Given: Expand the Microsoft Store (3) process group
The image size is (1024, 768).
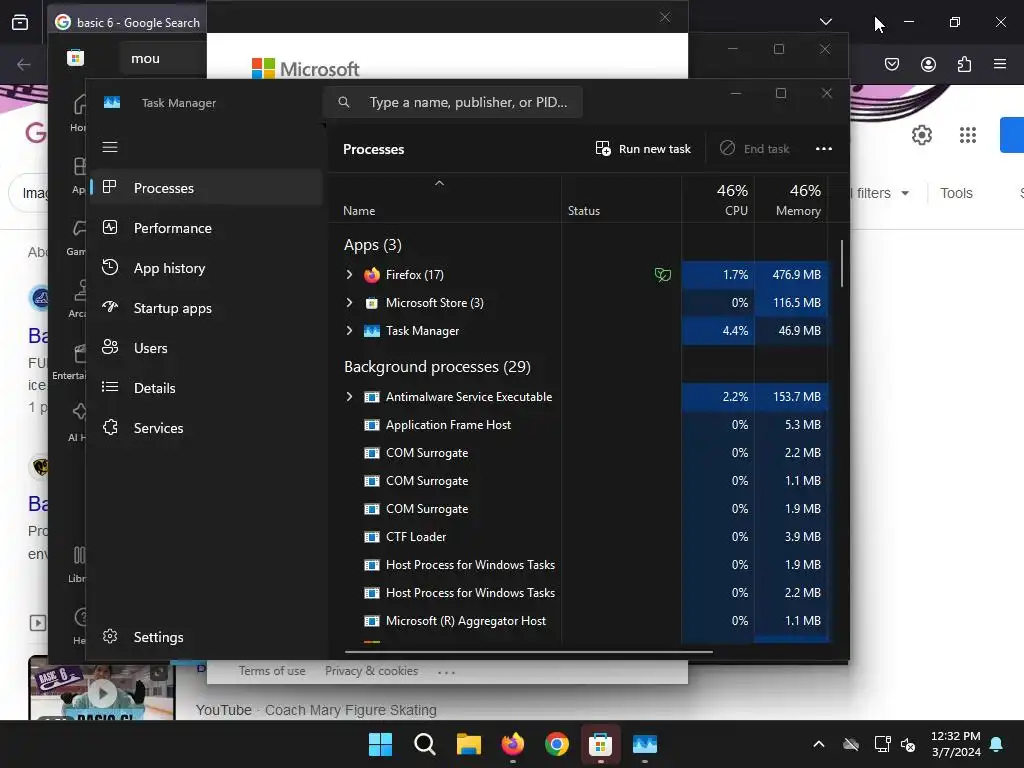Looking at the screenshot, I should pos(349,302).
